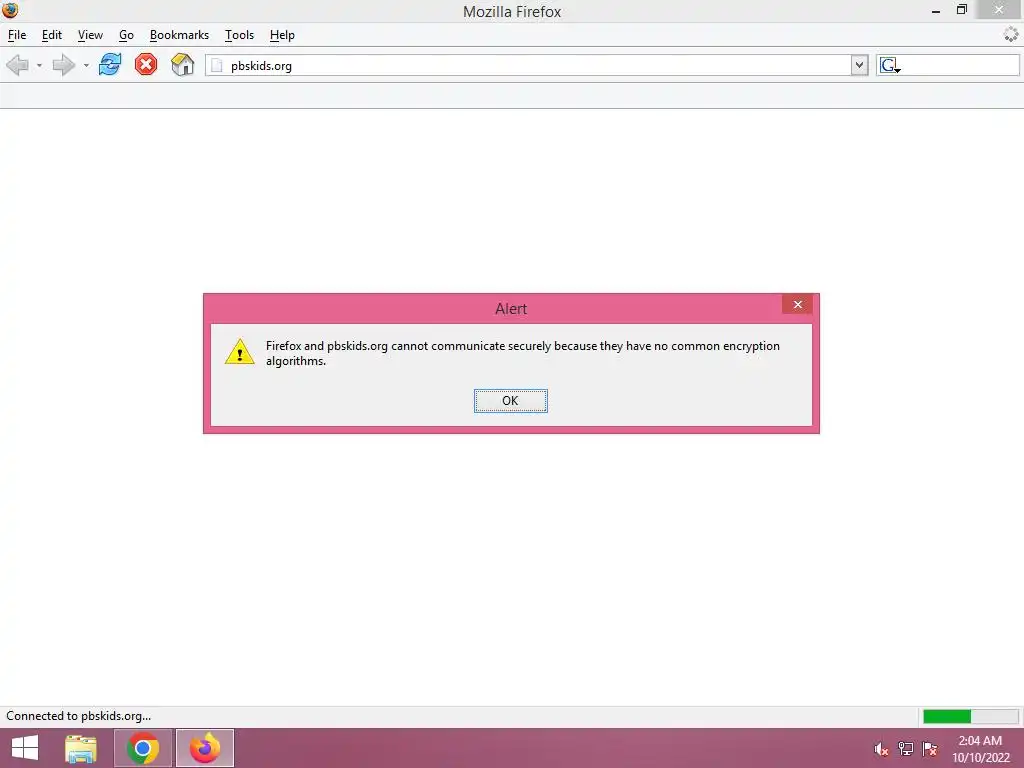The image size is (1024, 768).
Task: Click the encryption error message text
Action: [x=522, y=353]
